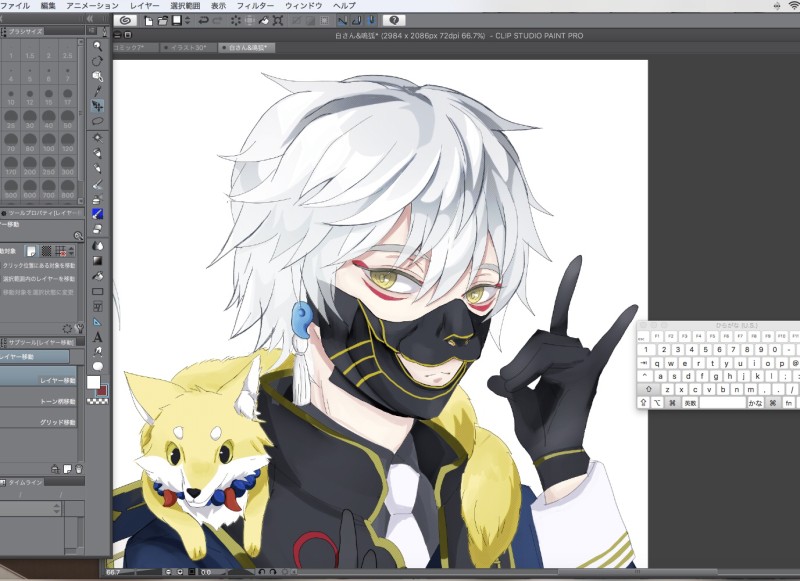Open the ファイル menu

tap(15, 6)
